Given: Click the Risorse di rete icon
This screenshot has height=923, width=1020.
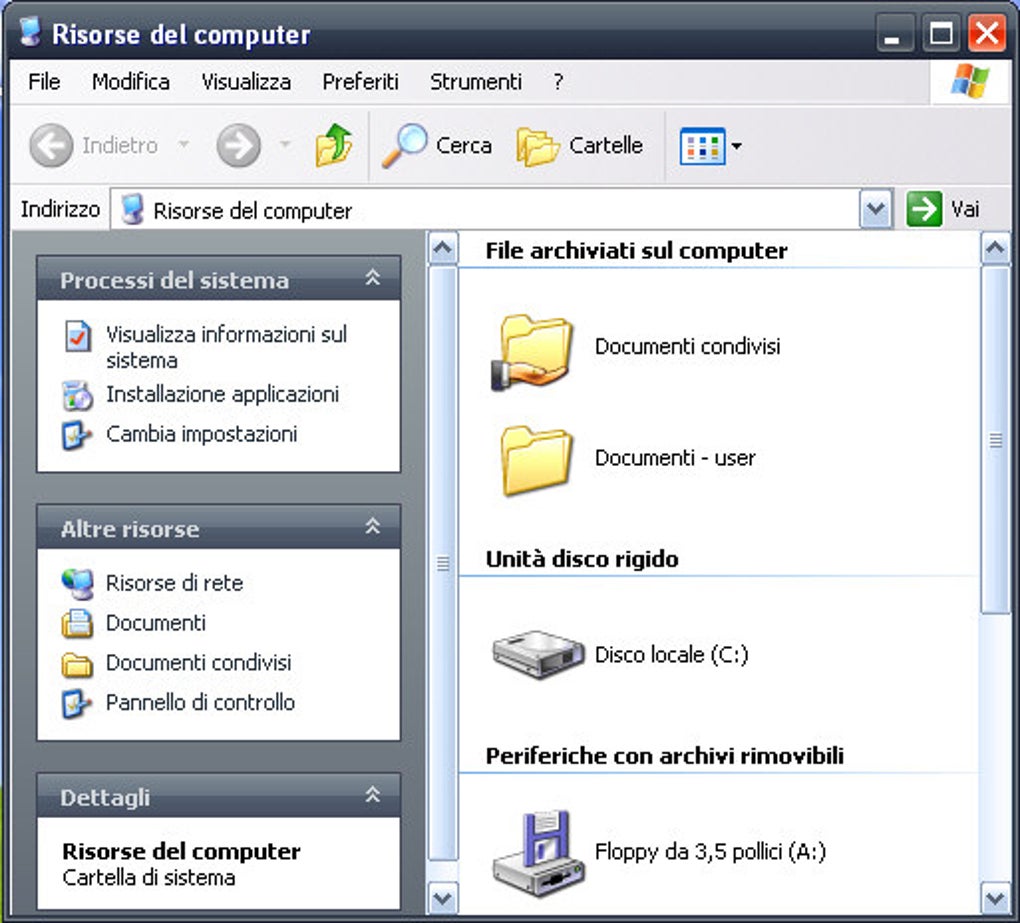Looking at the screenshot, I should pos(77,583).
